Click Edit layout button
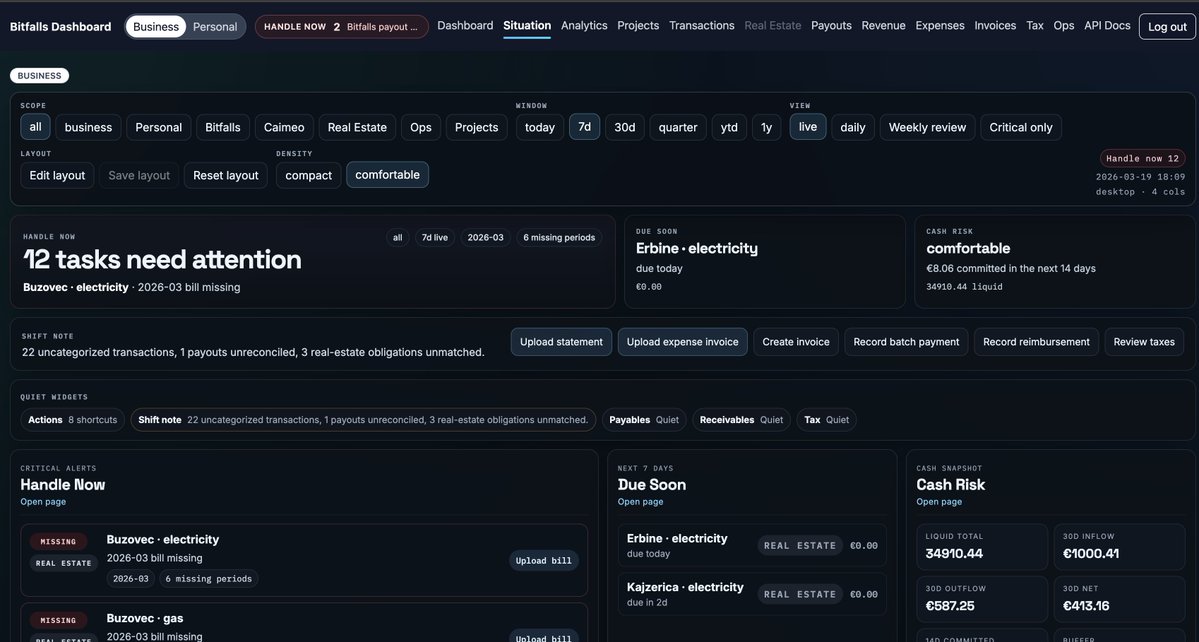The height and width of the screenshot is (642, 1199). (x=57, y=175)
